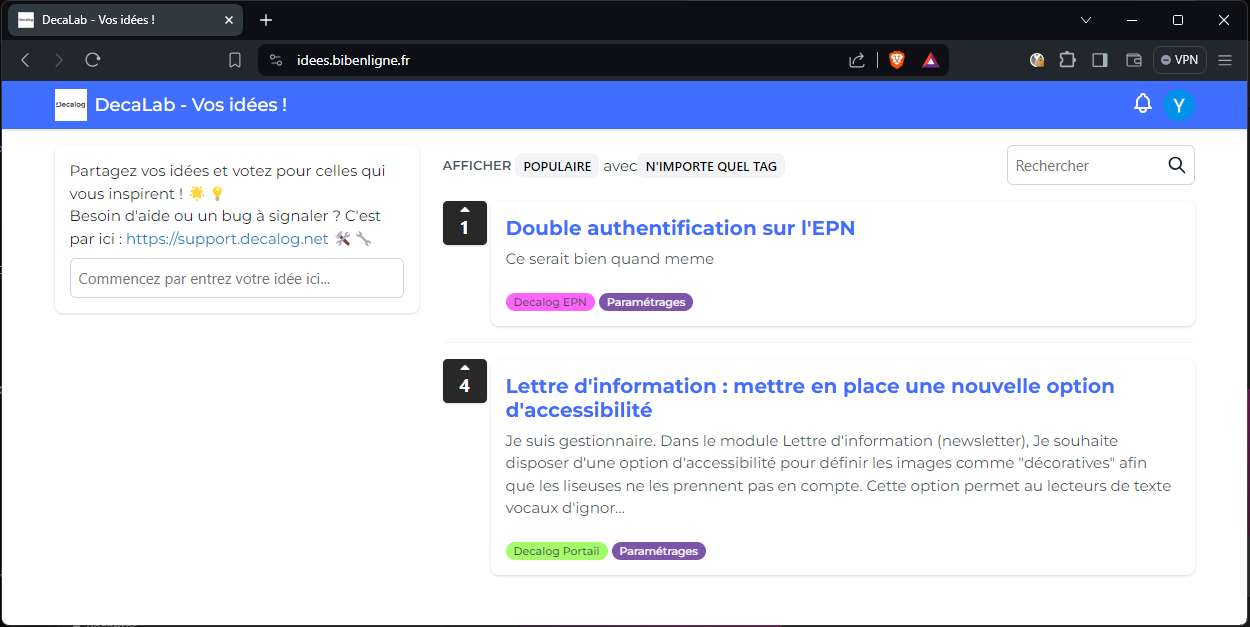Click the search magnifier icon
Screen dimensions: 1250x627
(x=1176, y=165)
